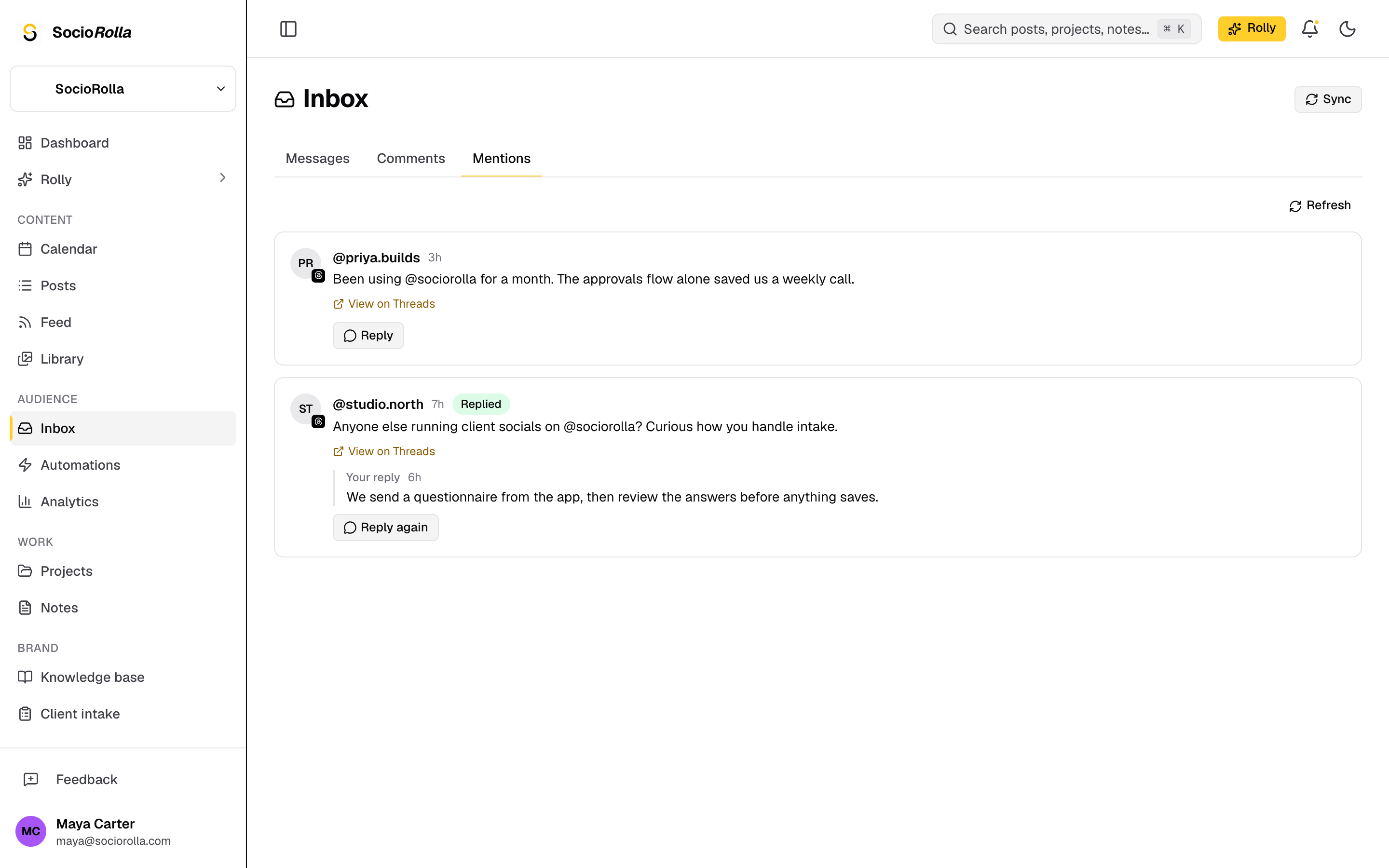Click the Threads badge on studio.north avatar
The height and width of the screenshot is (868, 1389).
(x=318, y=422)
